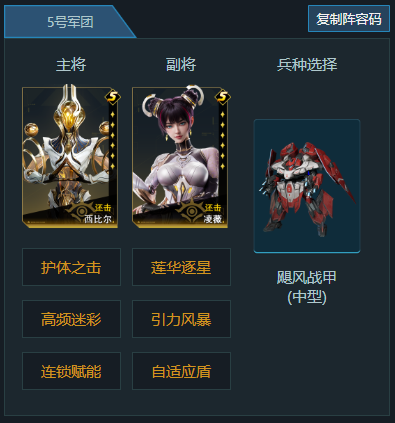Screen dimensions: 395x423
Task: Select the 护体之击 skill
Action: 71,267
